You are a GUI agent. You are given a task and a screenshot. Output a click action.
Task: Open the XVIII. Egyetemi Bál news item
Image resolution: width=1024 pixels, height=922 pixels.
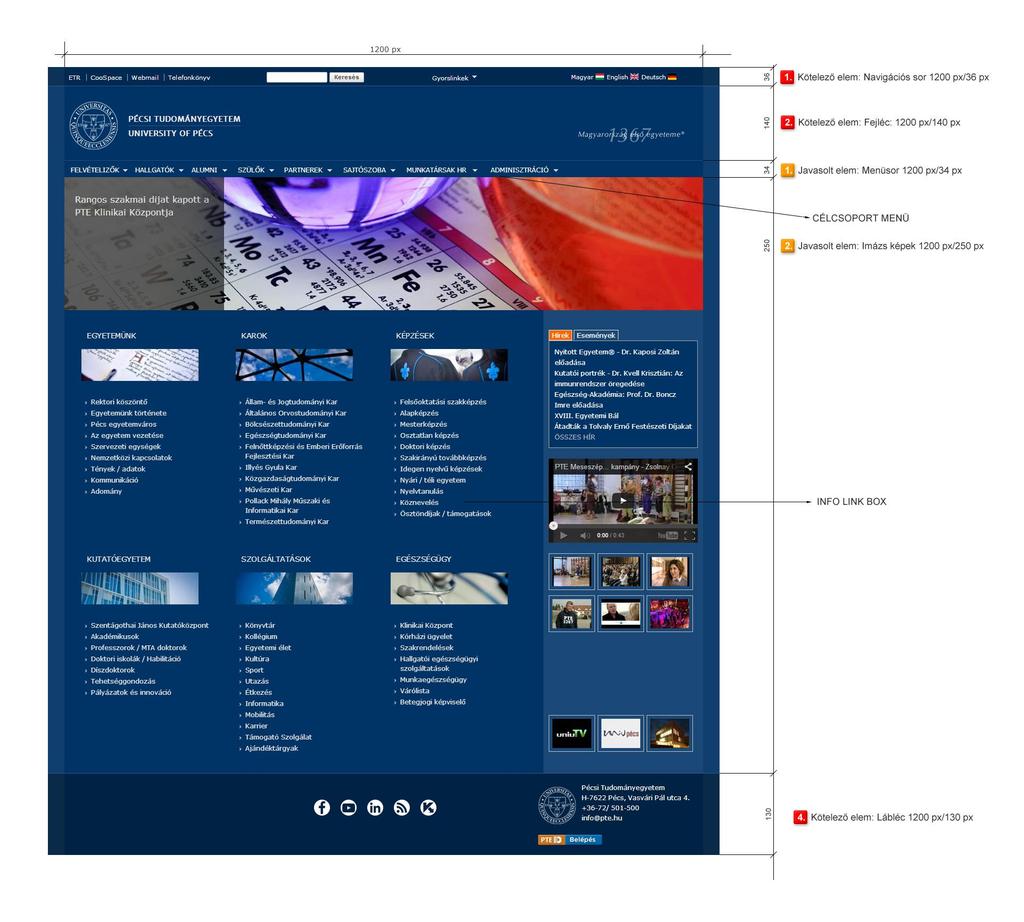[586, 416]
